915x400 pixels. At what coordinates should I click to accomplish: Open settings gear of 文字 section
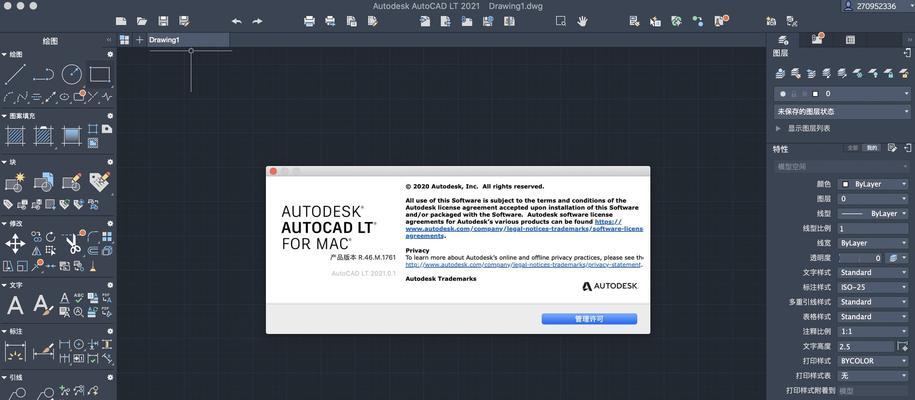(110, 285)
